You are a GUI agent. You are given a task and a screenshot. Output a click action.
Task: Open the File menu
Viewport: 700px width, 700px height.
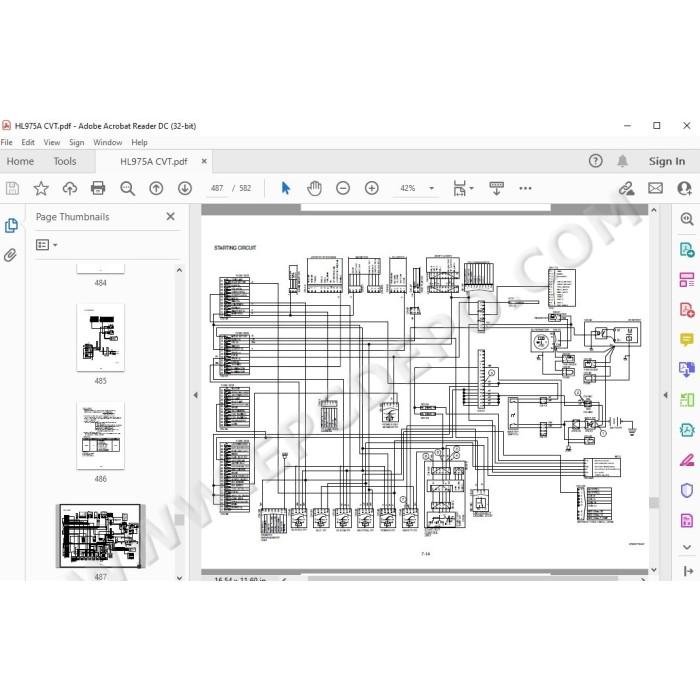7,142
